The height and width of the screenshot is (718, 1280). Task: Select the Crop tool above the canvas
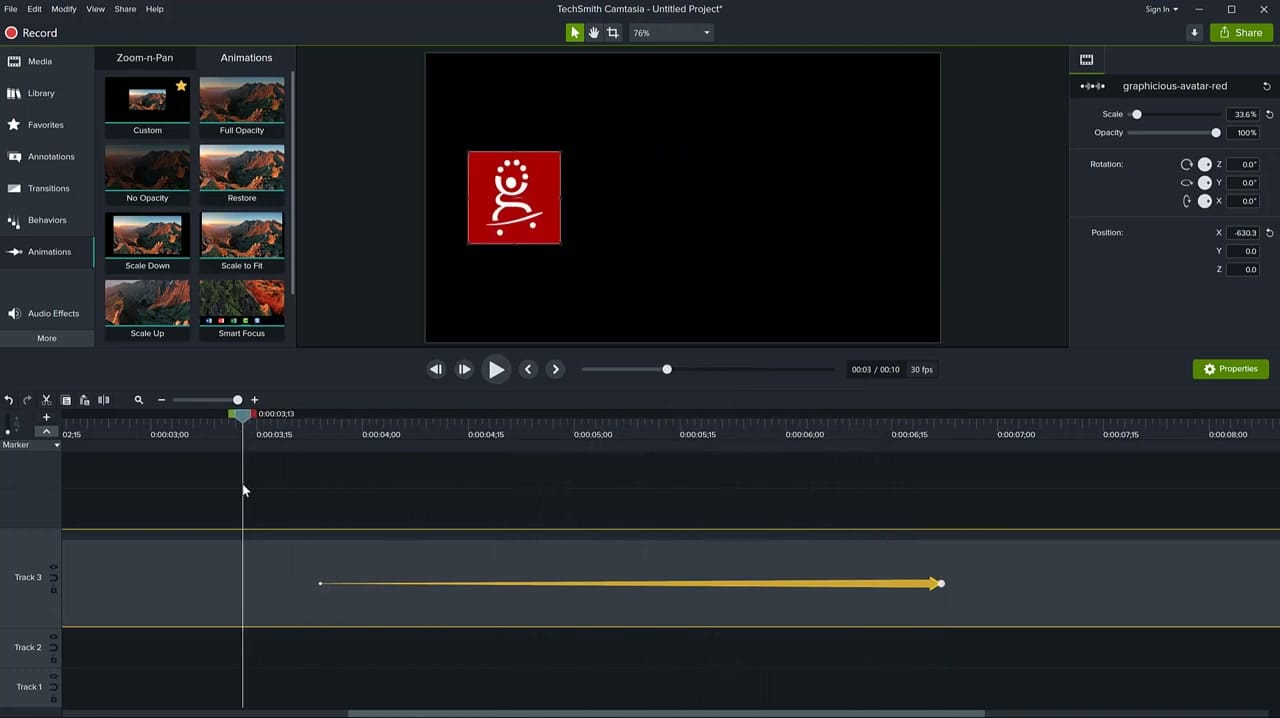[612, 32]
